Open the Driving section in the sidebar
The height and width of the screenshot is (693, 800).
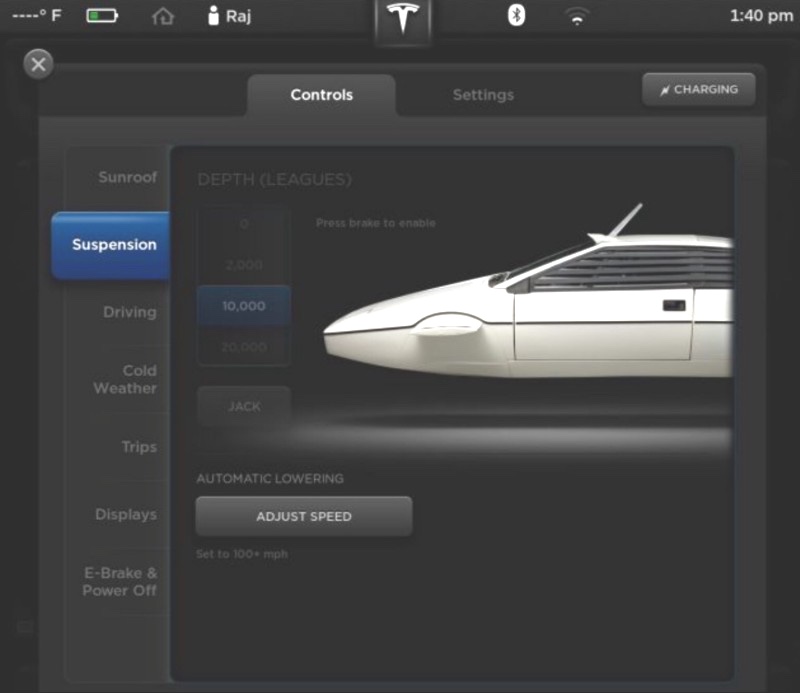click(x=130, y=312)
